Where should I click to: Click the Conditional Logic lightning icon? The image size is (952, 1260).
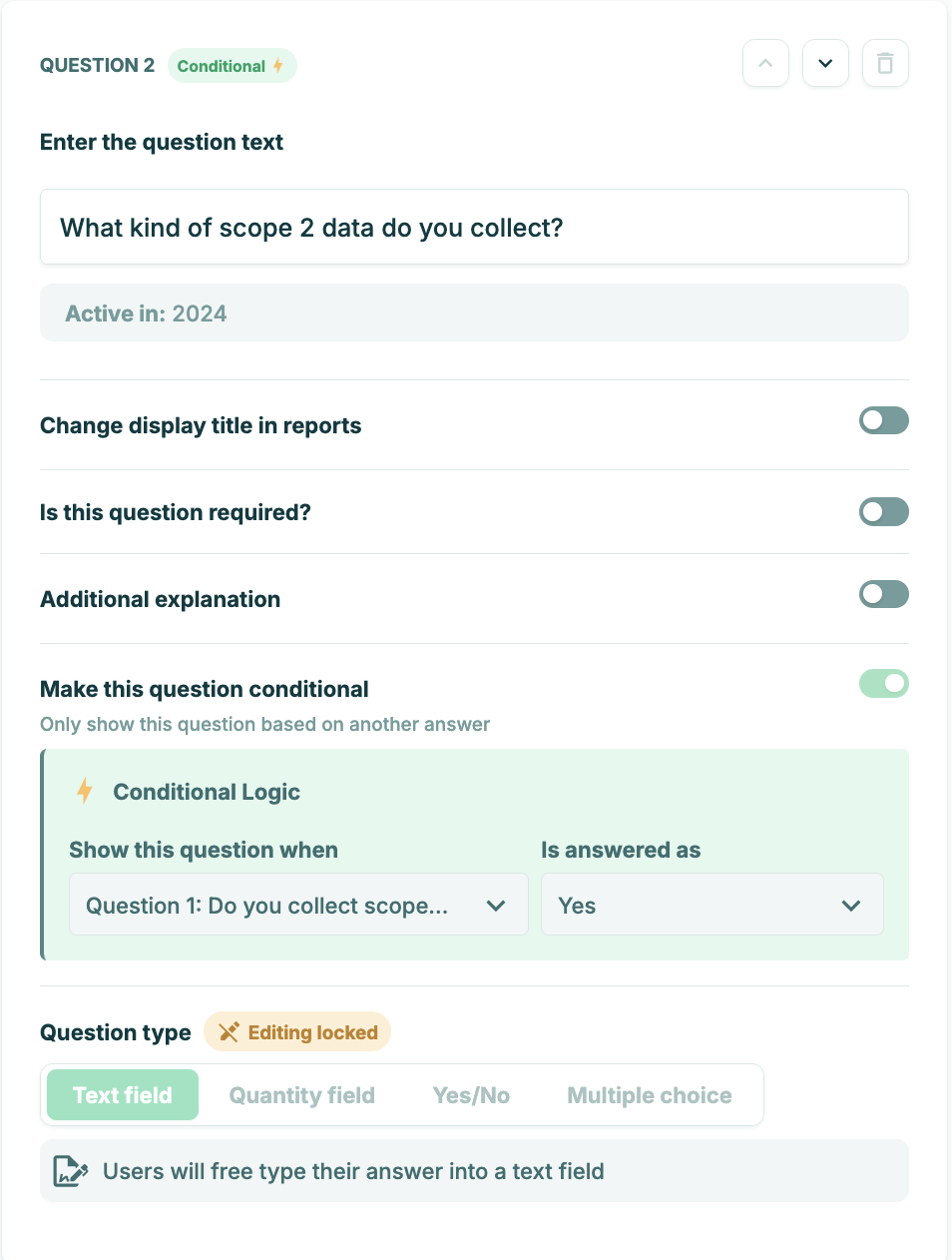point(85,792)
